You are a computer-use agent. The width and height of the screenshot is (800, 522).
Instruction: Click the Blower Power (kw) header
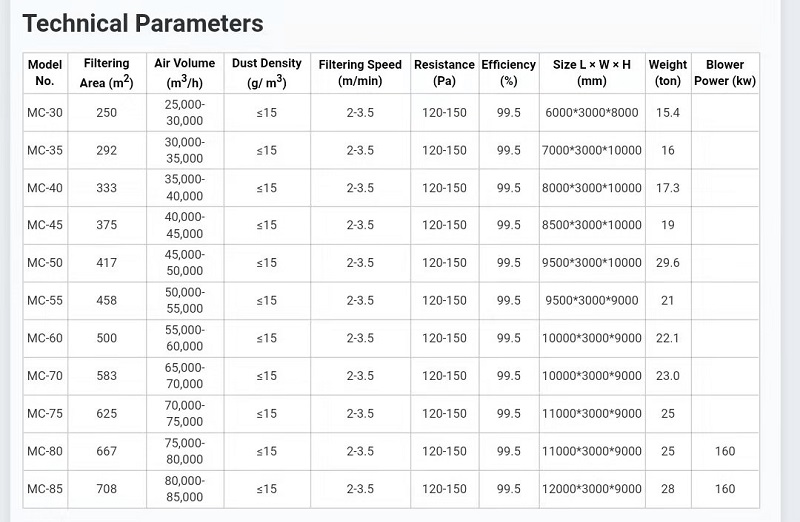(x=725, y=73)
